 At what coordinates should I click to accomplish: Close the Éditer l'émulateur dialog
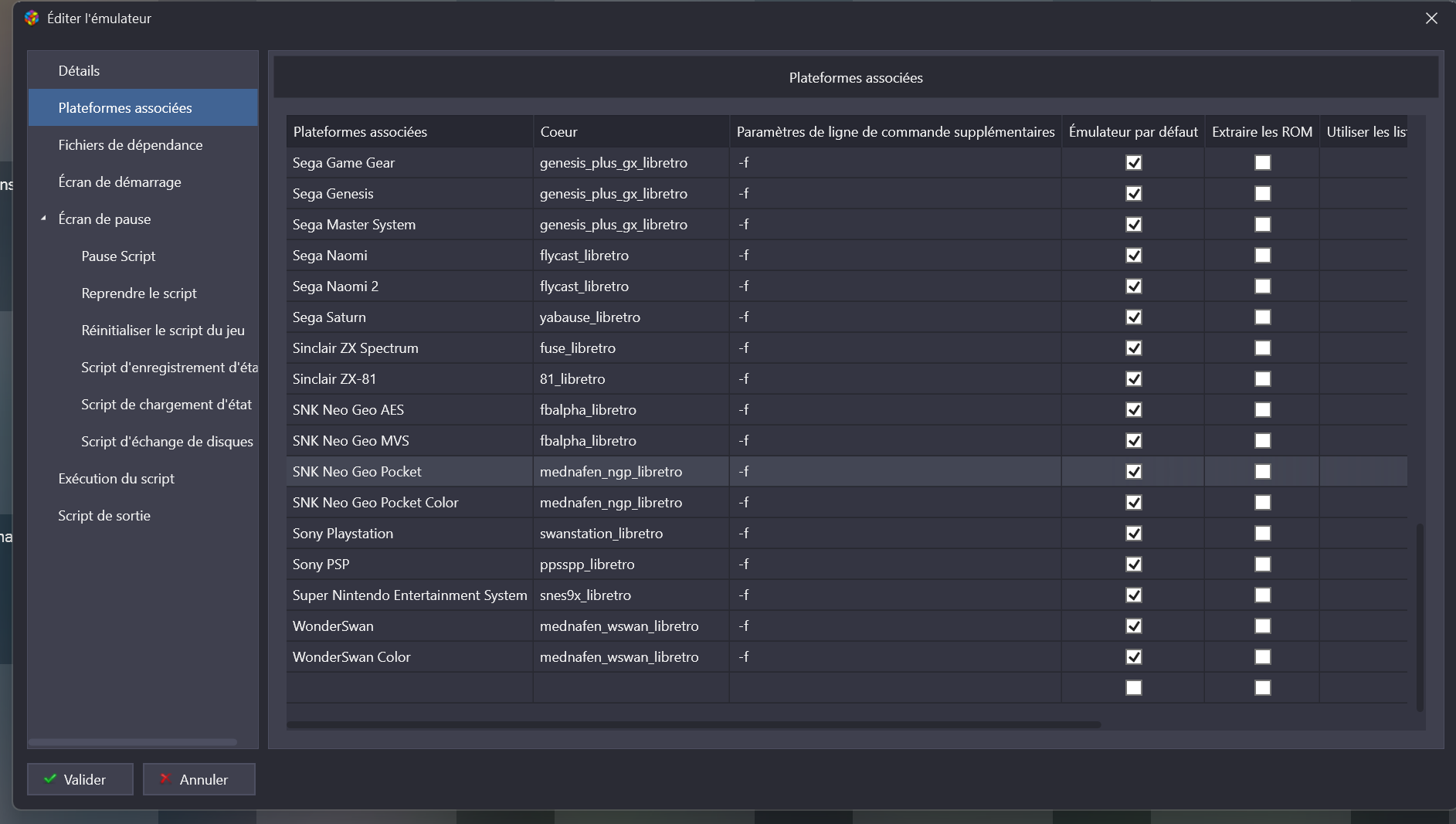click(1431, 18)
